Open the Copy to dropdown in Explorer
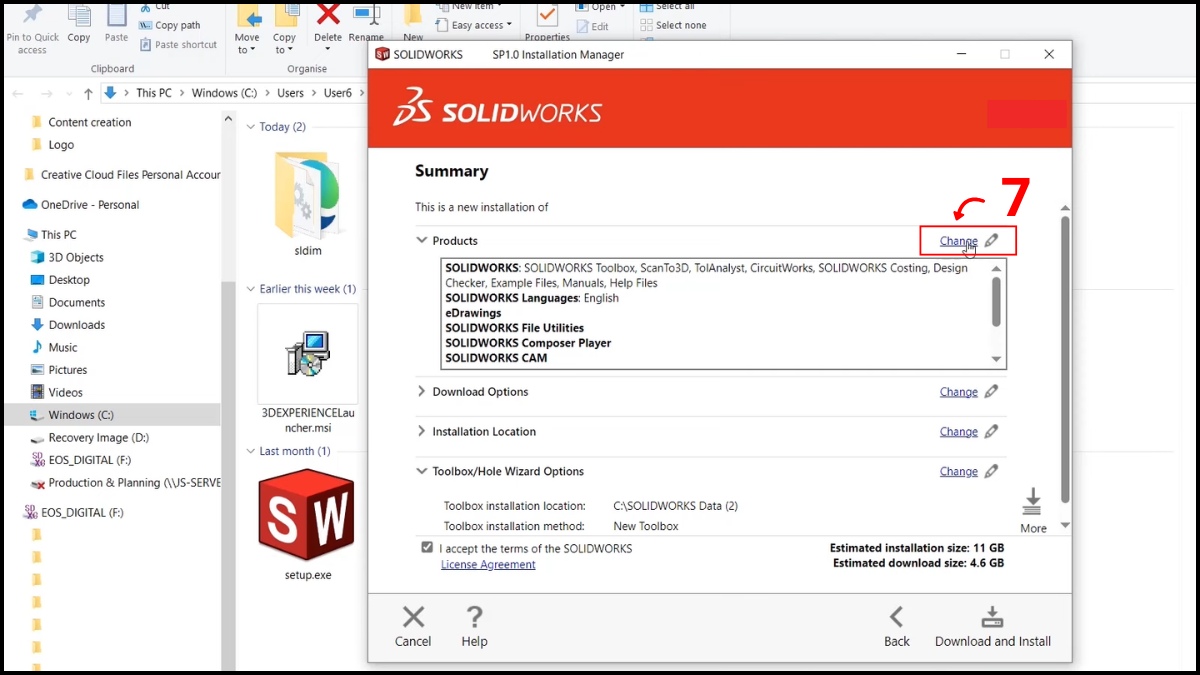This screenshot has height=675, width=1200. pos(285,44)
